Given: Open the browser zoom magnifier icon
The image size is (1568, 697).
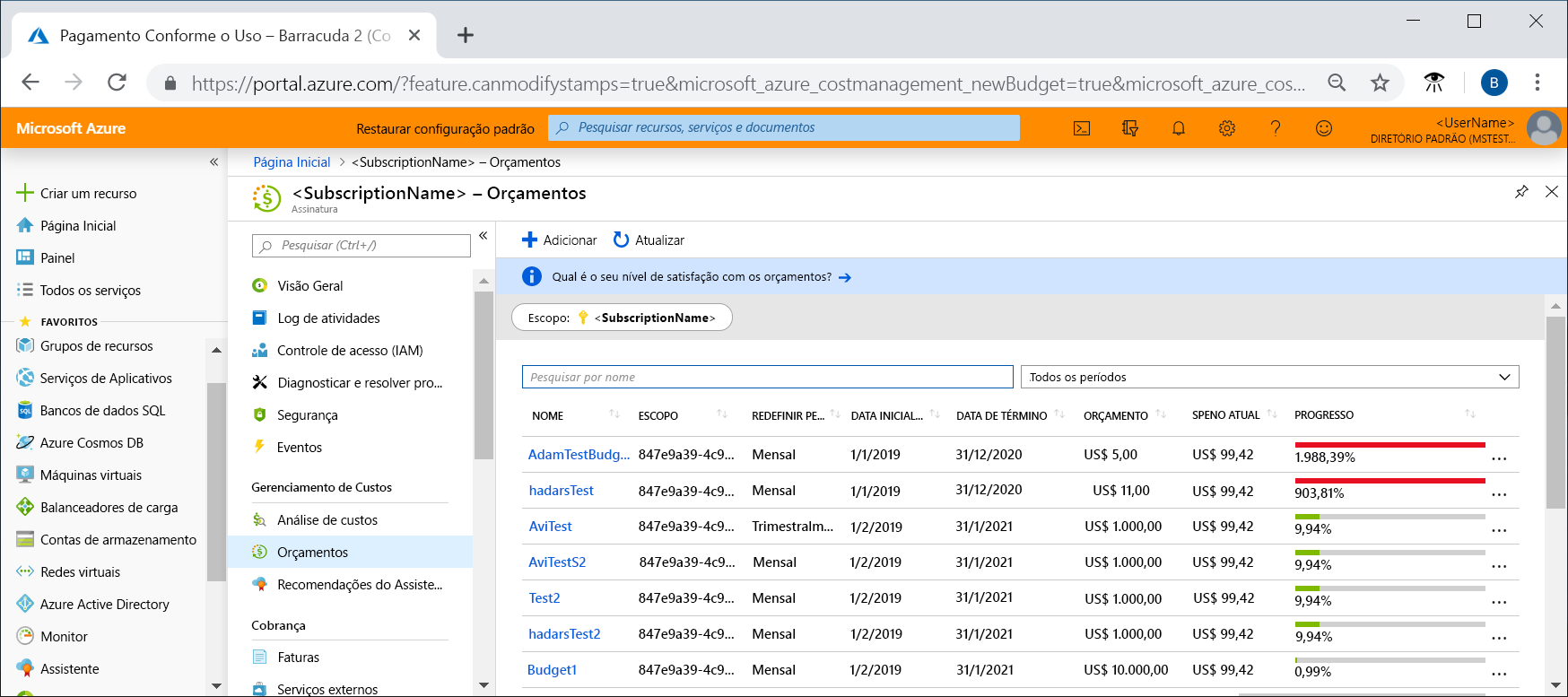Looking at the screenshot, I should tap(1337, 83).
